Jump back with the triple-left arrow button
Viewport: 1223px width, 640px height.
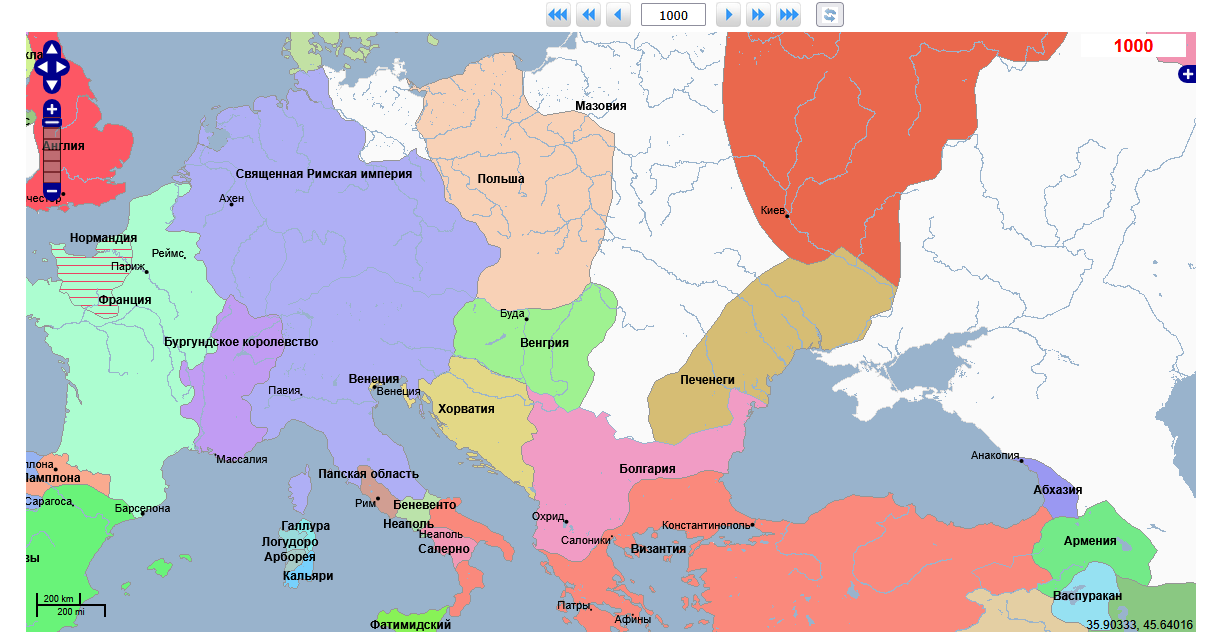pos(557,15)
